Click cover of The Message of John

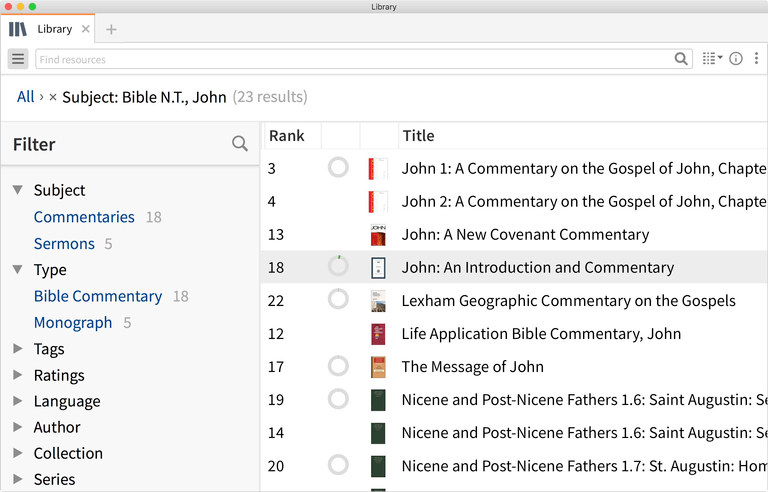coord(378,367)
